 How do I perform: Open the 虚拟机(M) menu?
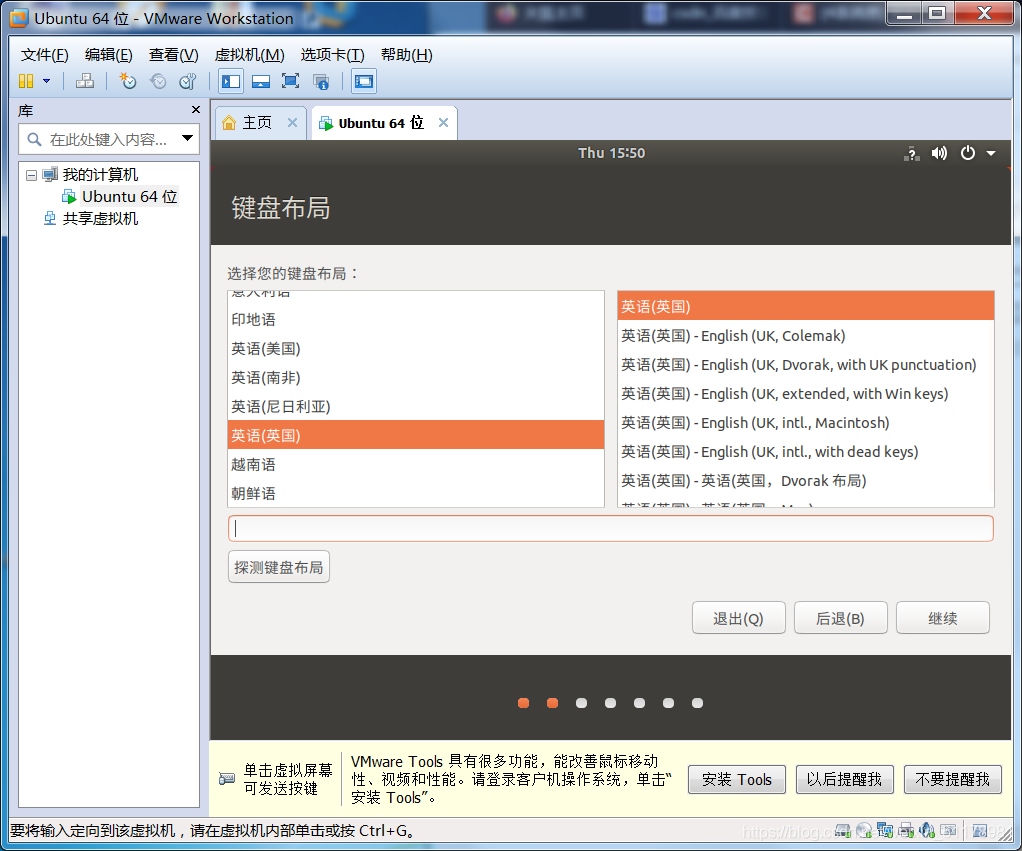click(250, 55)
